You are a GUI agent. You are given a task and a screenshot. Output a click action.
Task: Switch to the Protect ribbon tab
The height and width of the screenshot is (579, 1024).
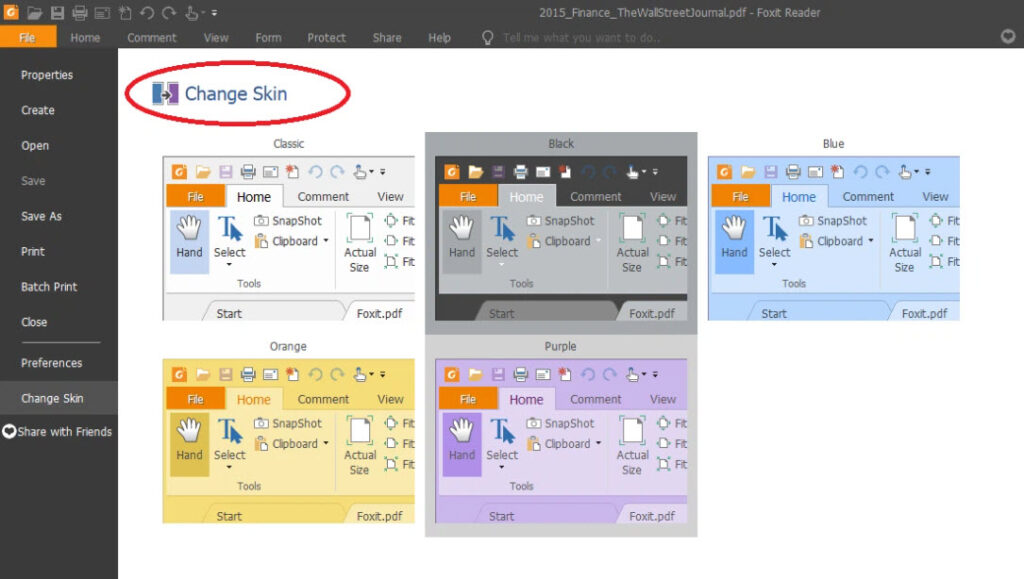tap(326, 38)
